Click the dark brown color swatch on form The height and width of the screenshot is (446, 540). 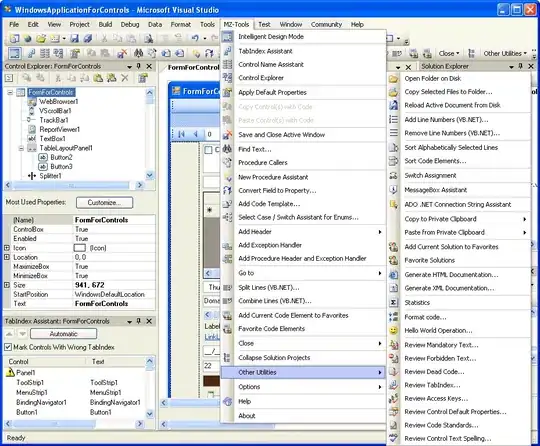tap(211, 381)
